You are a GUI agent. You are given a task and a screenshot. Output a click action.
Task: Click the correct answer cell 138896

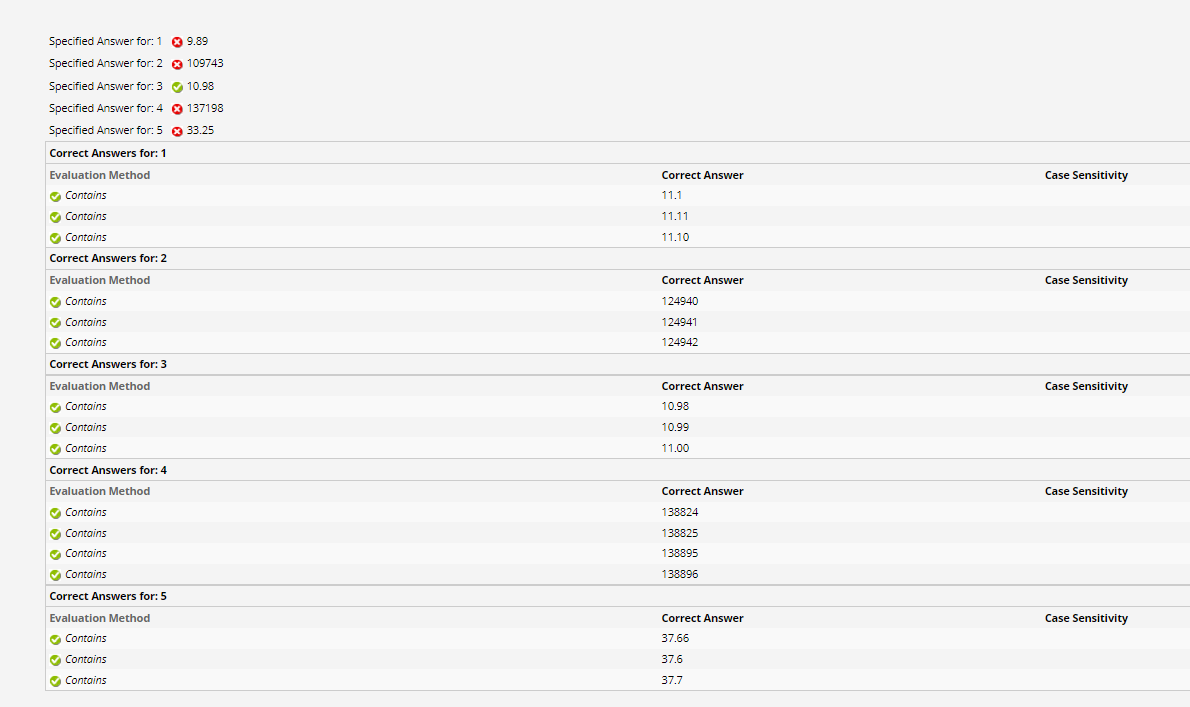click(679, 574)
